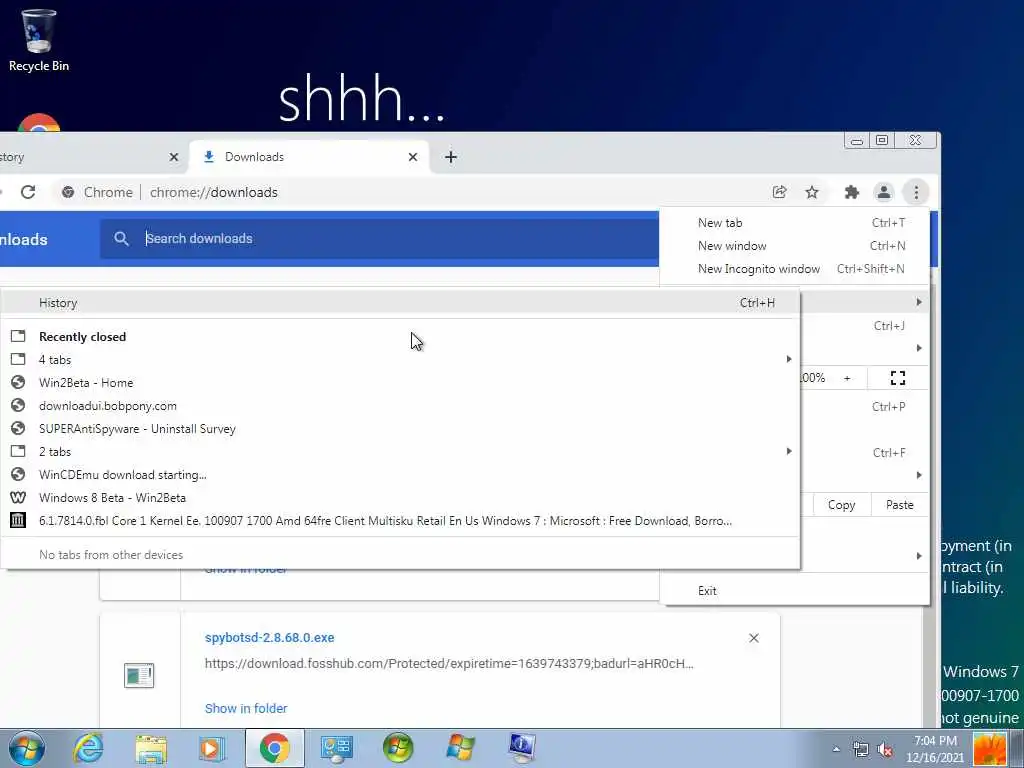
Task: Choose Exit from the Chrome menu
Action: click(794, 590)
